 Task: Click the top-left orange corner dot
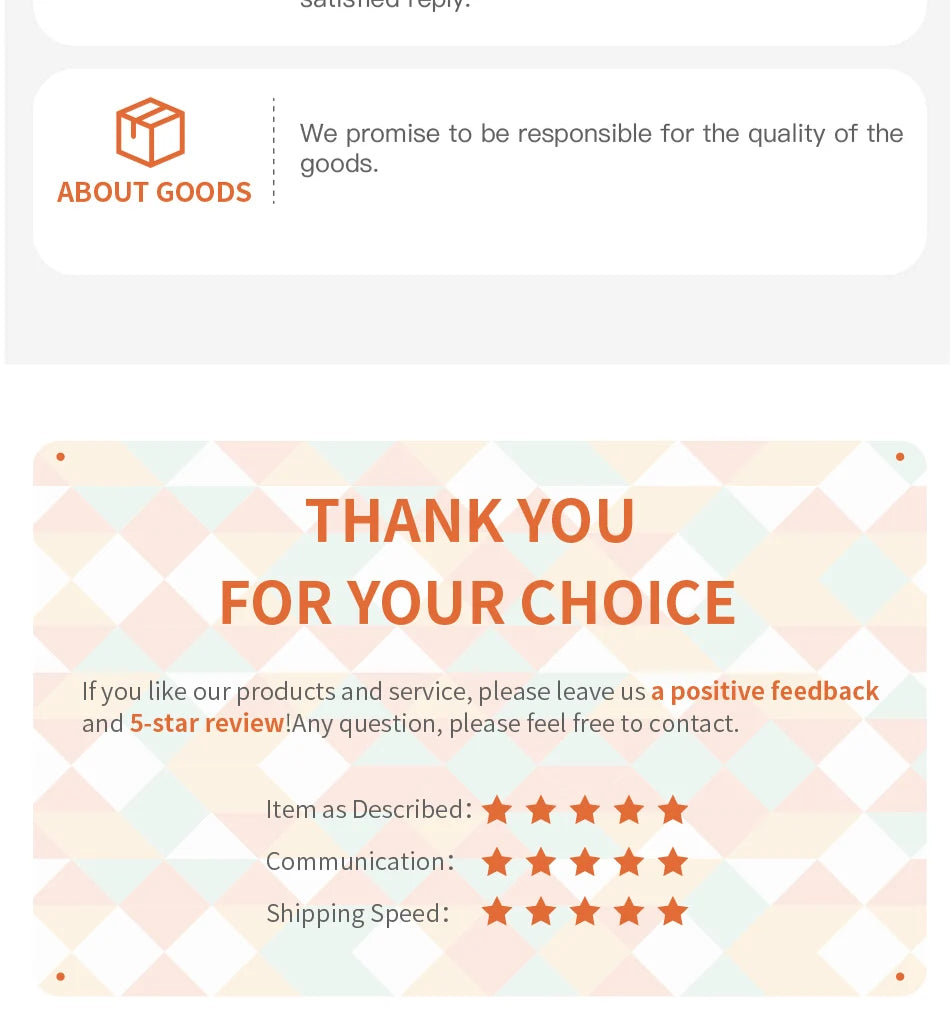[x=61, y=457]
